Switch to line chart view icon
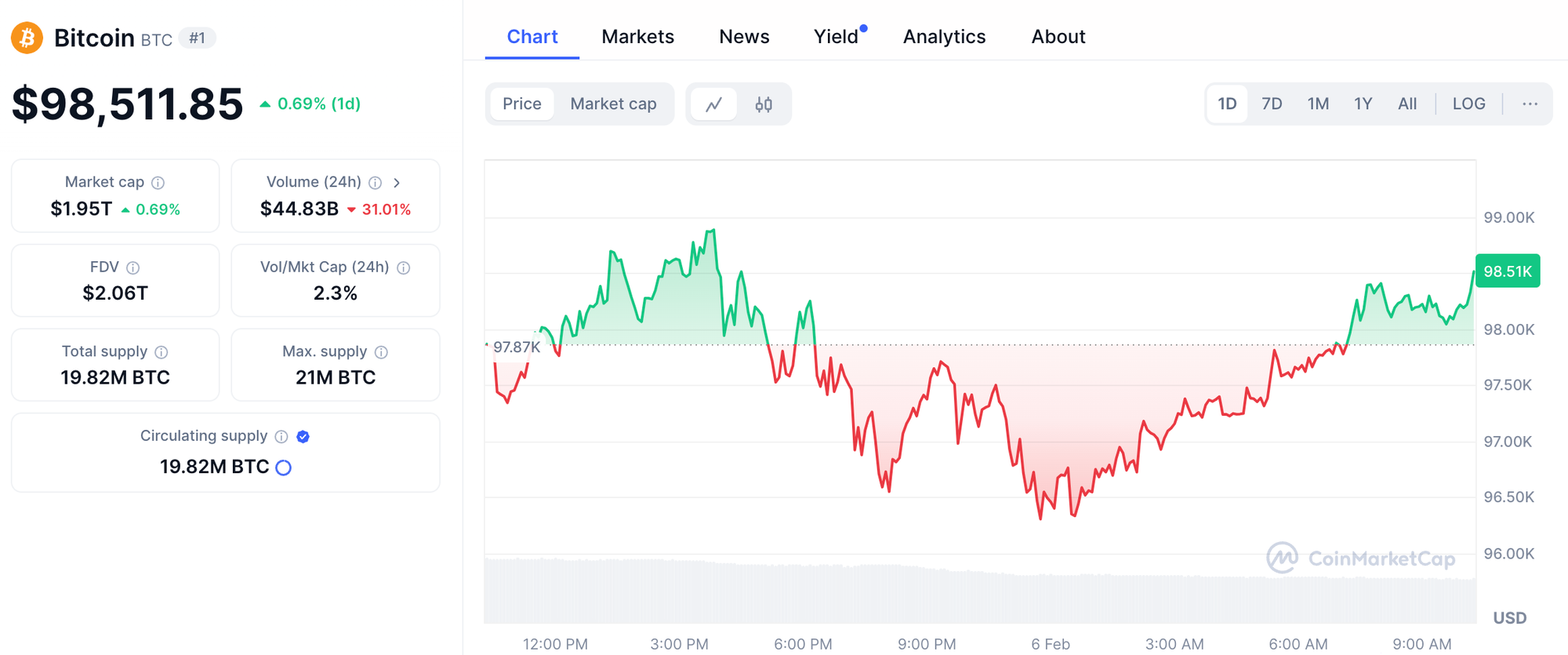The image size is (1568, 655). tap(713, 104)
